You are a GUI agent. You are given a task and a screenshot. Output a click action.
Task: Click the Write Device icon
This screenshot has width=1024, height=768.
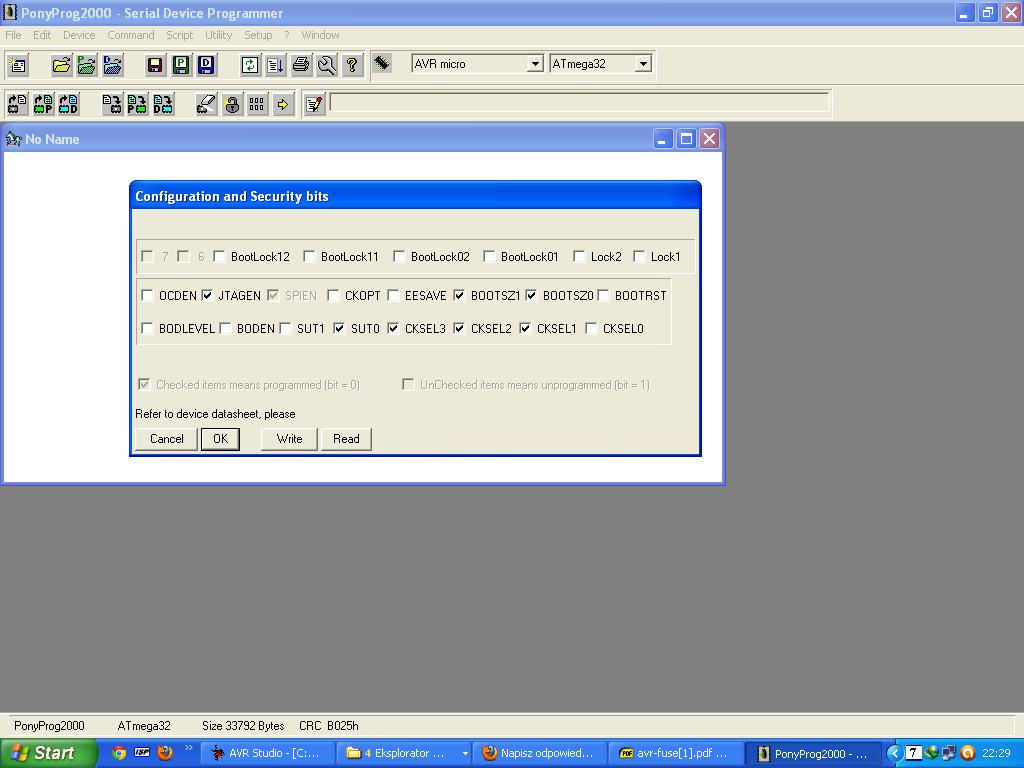click(x=112, y=104)
